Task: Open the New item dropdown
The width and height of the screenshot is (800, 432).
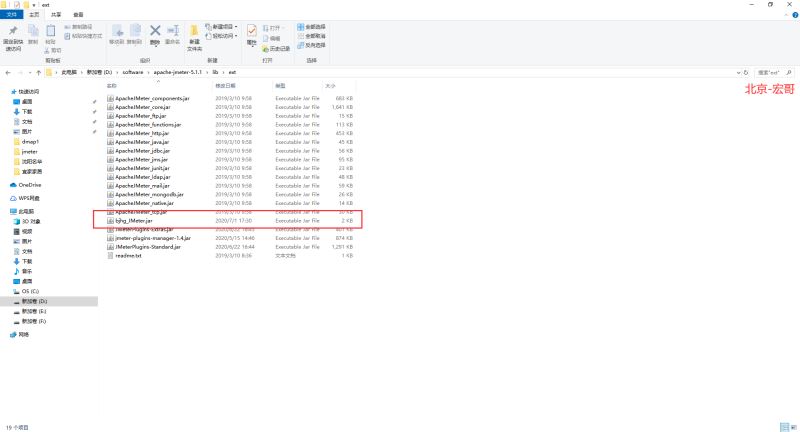Action: [x=221, y=27]
